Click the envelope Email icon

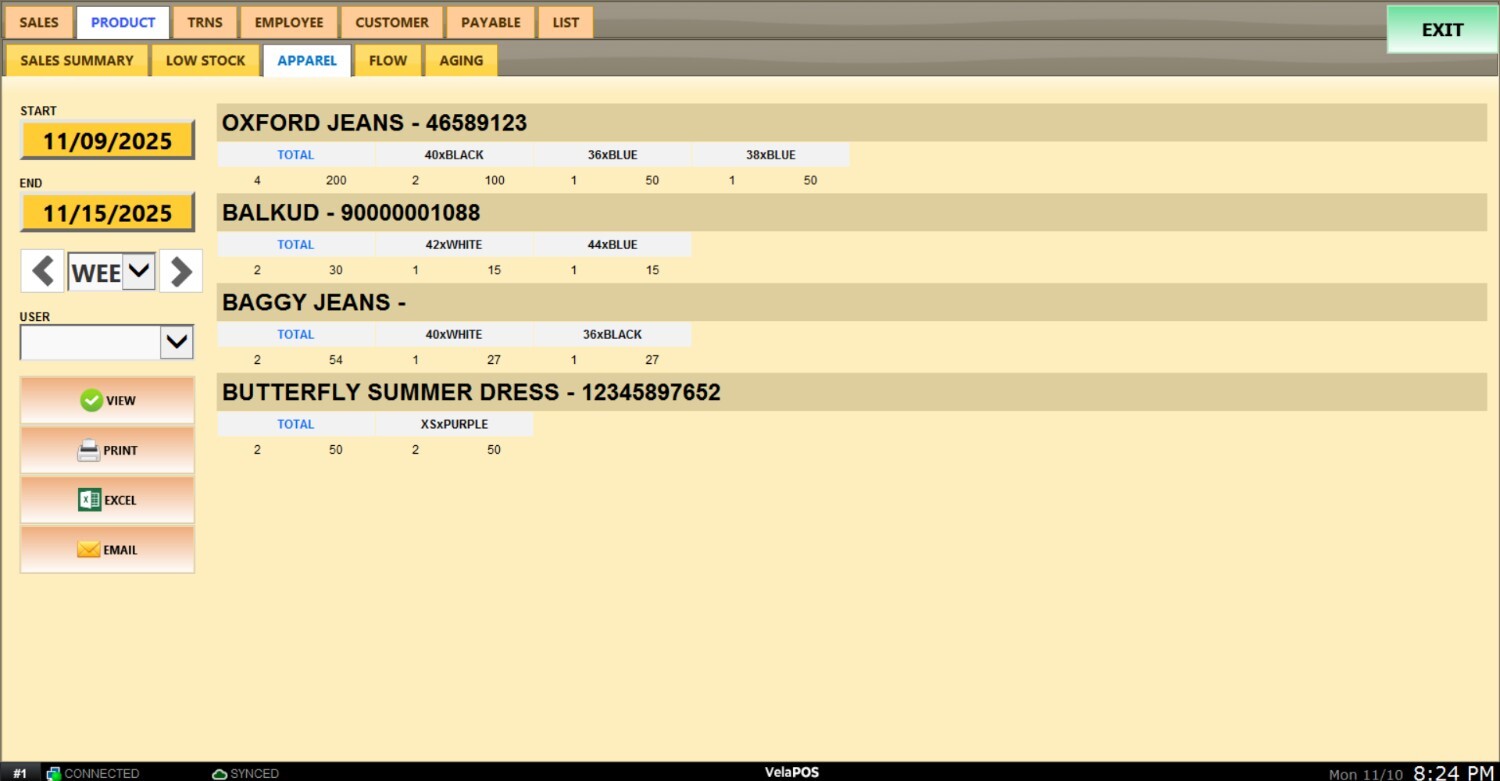click(89, 550)
